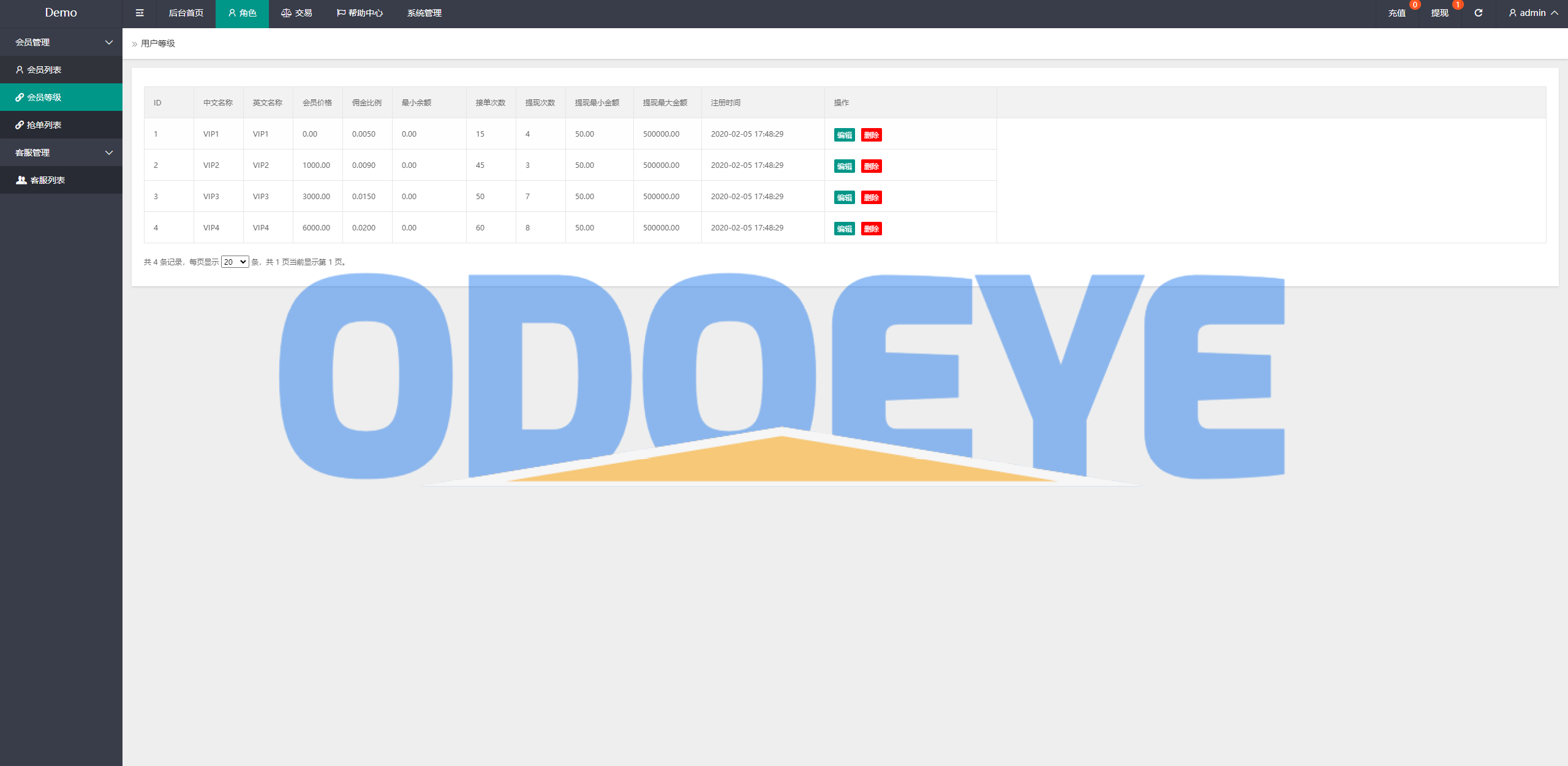This screenshot has width=1568, height=766.
Task: Open the 提现 link in header
Action: (1439, 13)
